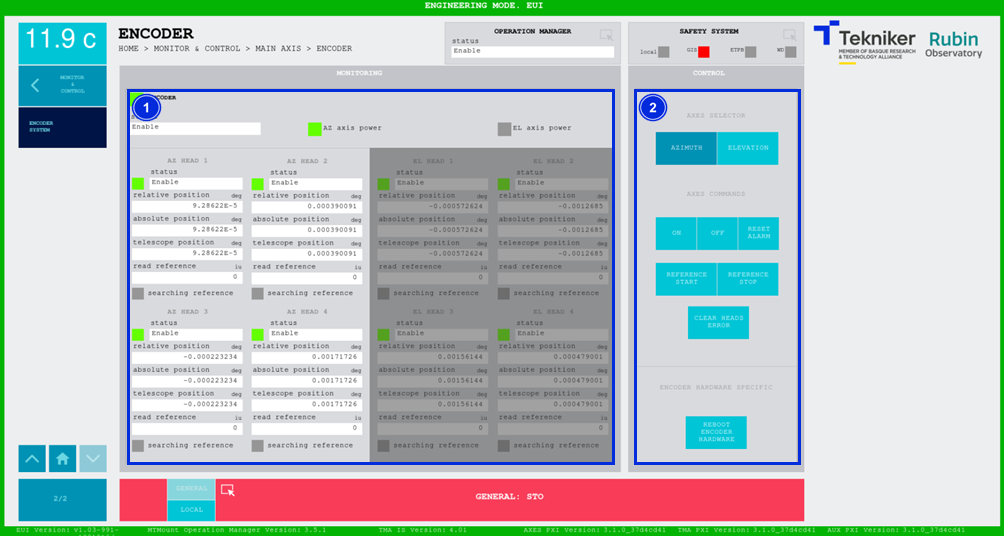Click AZ HEAD 1 searching reference indicator
This screenshot has height=536, width=1004.
(138, 293)
